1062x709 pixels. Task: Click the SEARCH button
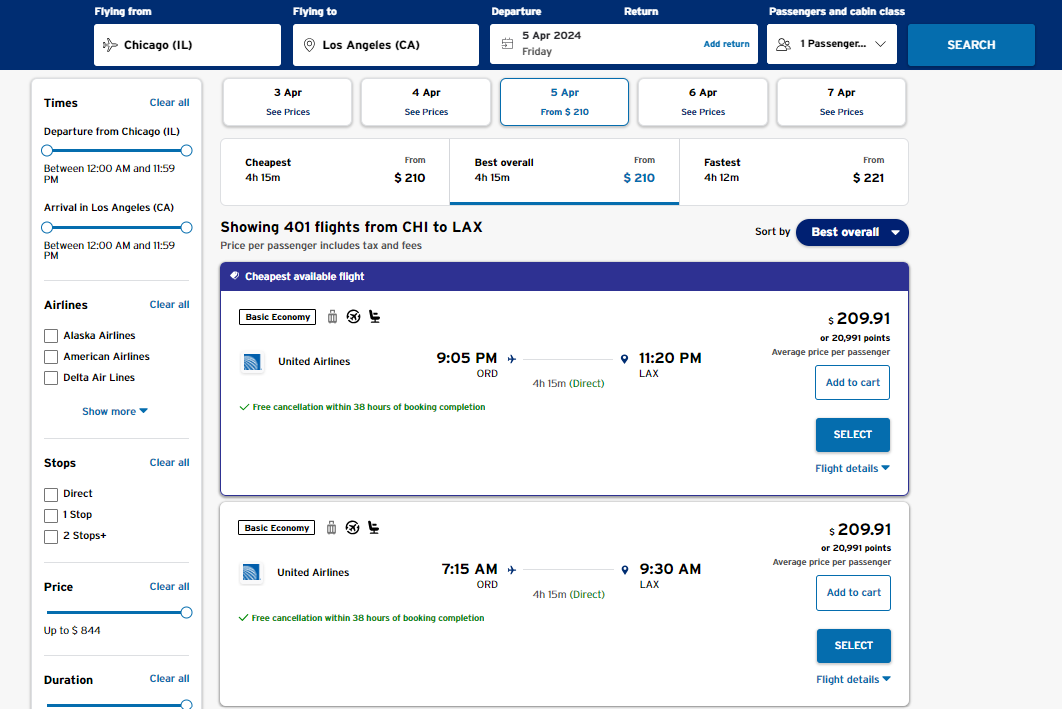[971, 45]
